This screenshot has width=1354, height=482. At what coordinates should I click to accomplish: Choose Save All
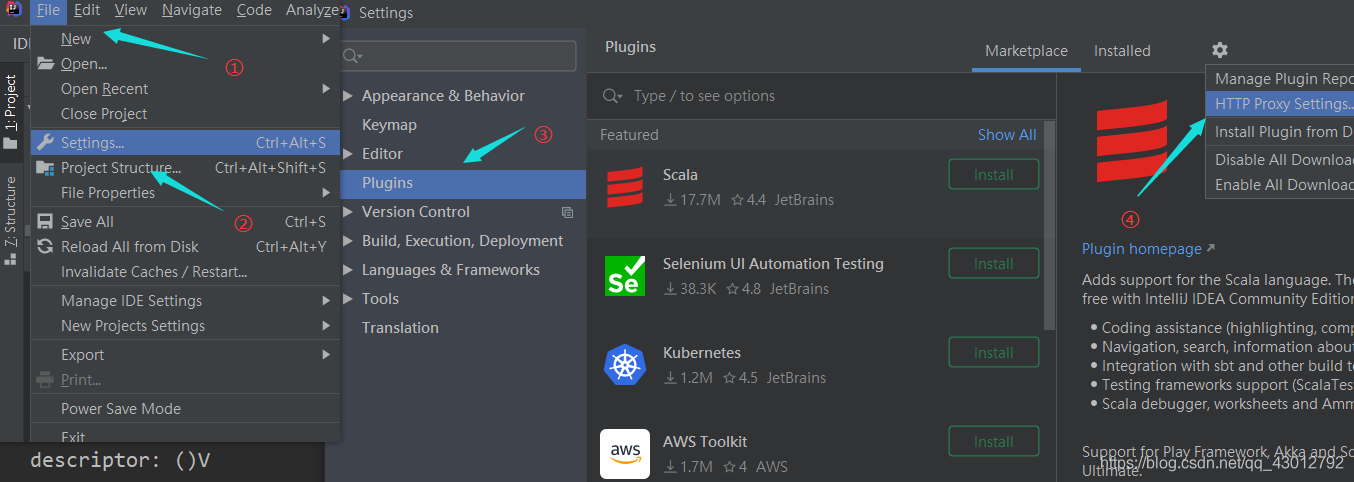click(185, 222)
